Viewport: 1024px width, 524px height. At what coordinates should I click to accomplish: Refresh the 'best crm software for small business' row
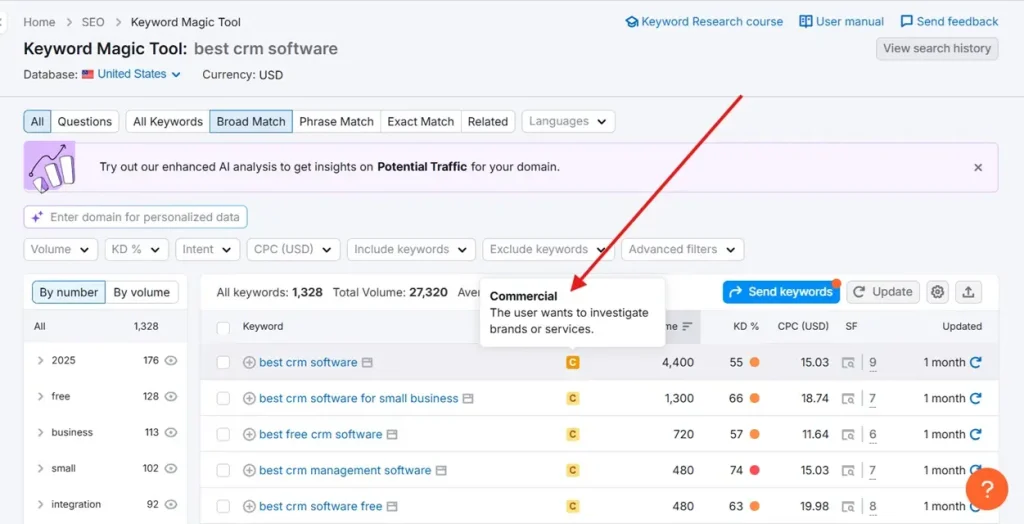point(976,398)
